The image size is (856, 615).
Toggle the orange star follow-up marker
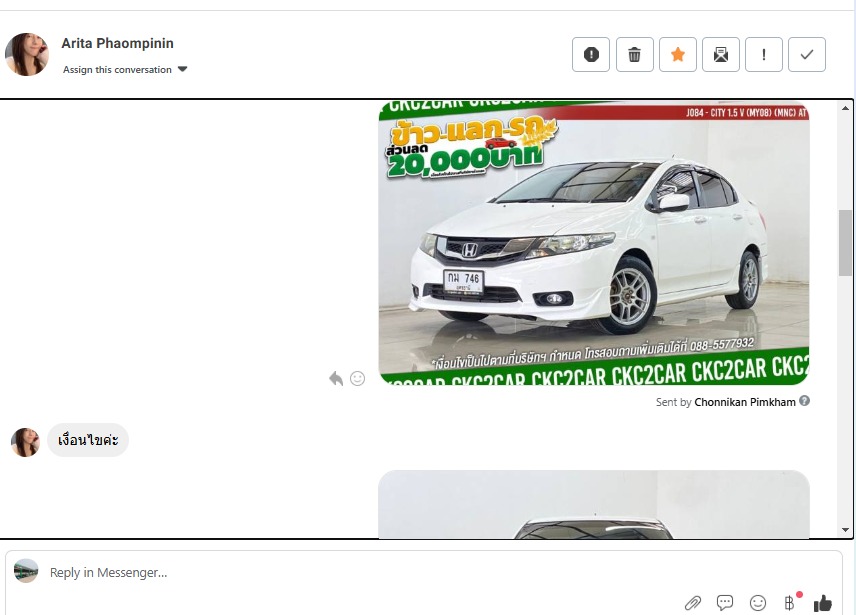click(x=677, y=55)
